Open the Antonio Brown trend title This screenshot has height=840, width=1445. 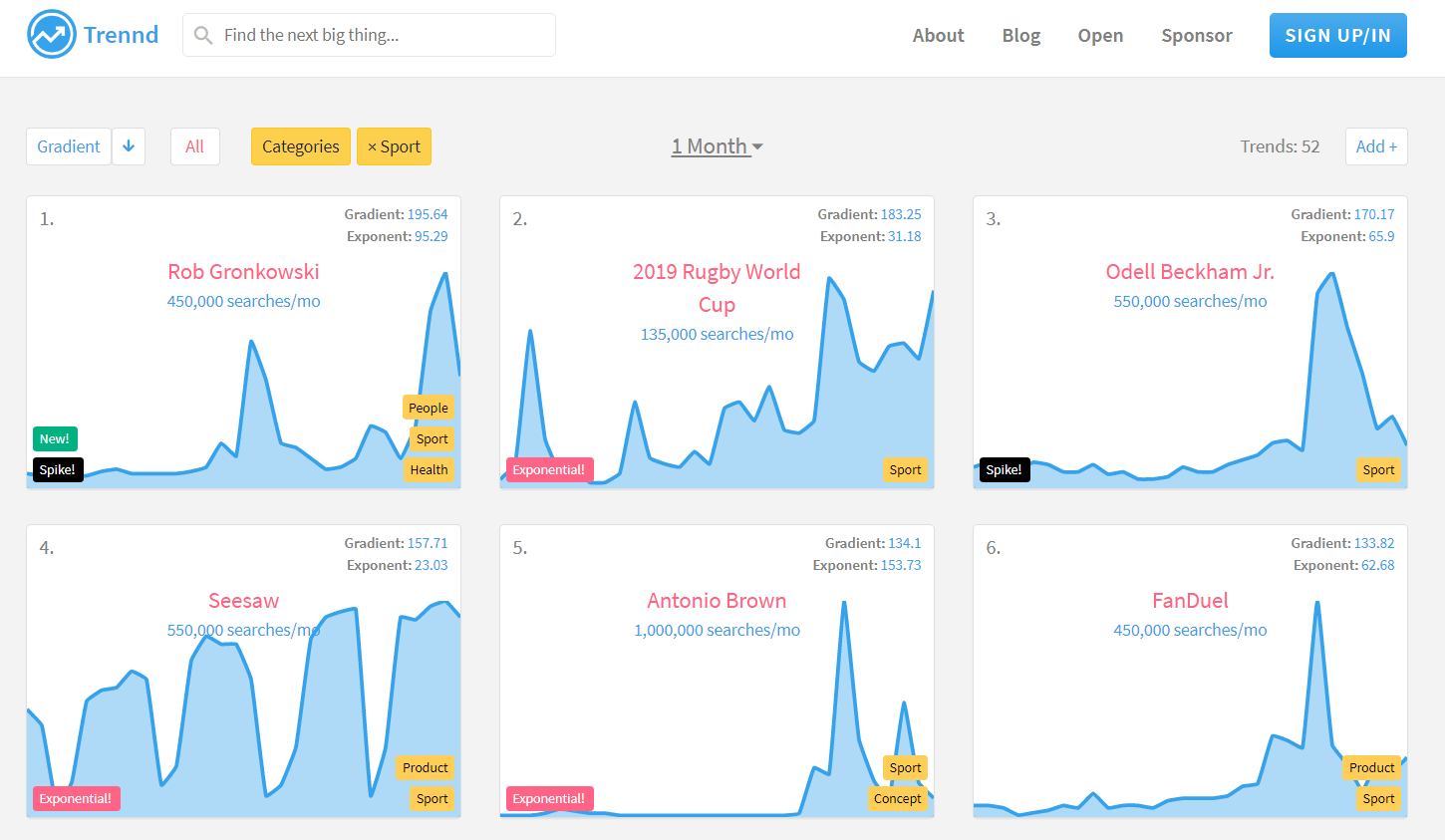point(717,600)
